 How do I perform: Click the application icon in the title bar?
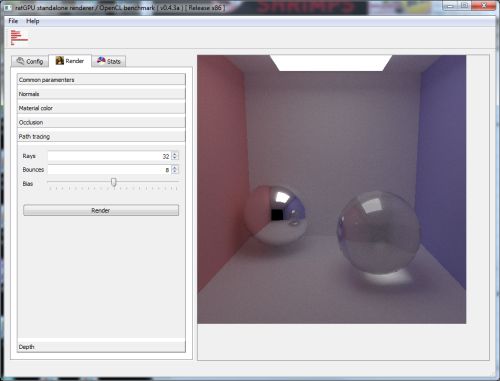coord(8,7)
